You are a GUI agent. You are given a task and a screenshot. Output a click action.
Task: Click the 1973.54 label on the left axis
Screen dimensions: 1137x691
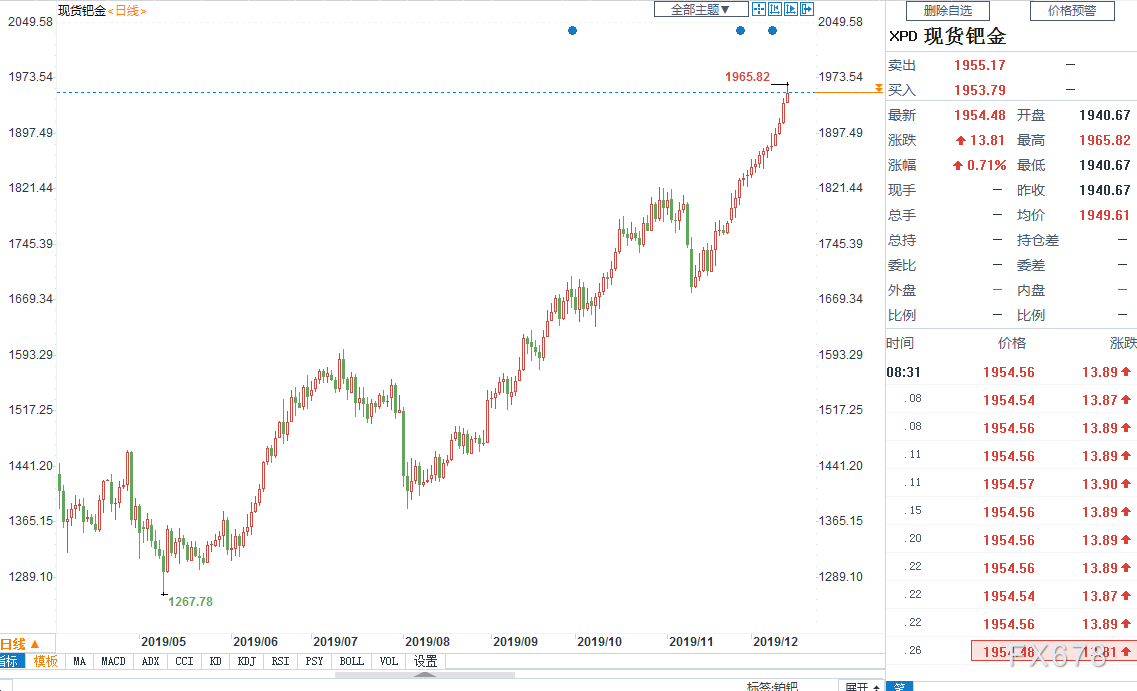click(30, 77)
